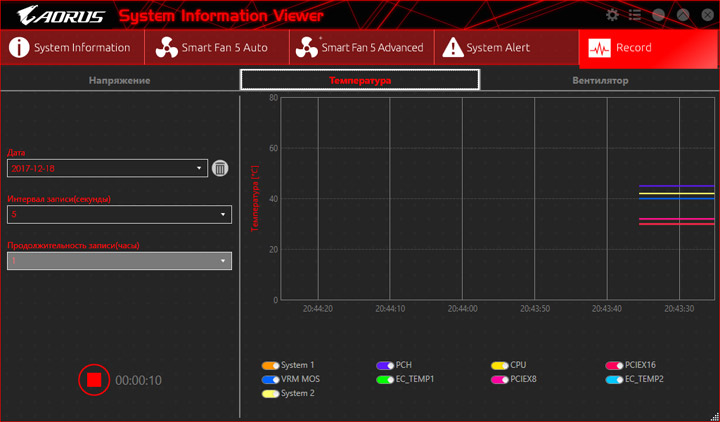Viewport: 720px width, 422px height.
Task: Toggle the EC_TEMP1 temperature series
Action: tap(385, 380)
